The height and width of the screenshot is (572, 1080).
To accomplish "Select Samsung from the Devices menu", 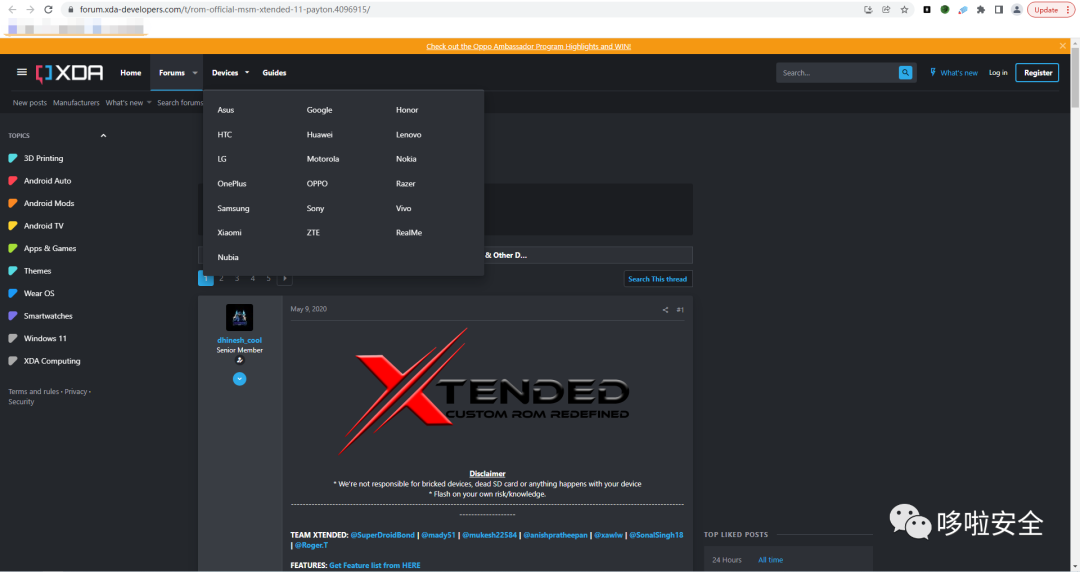I will [233, 208].
